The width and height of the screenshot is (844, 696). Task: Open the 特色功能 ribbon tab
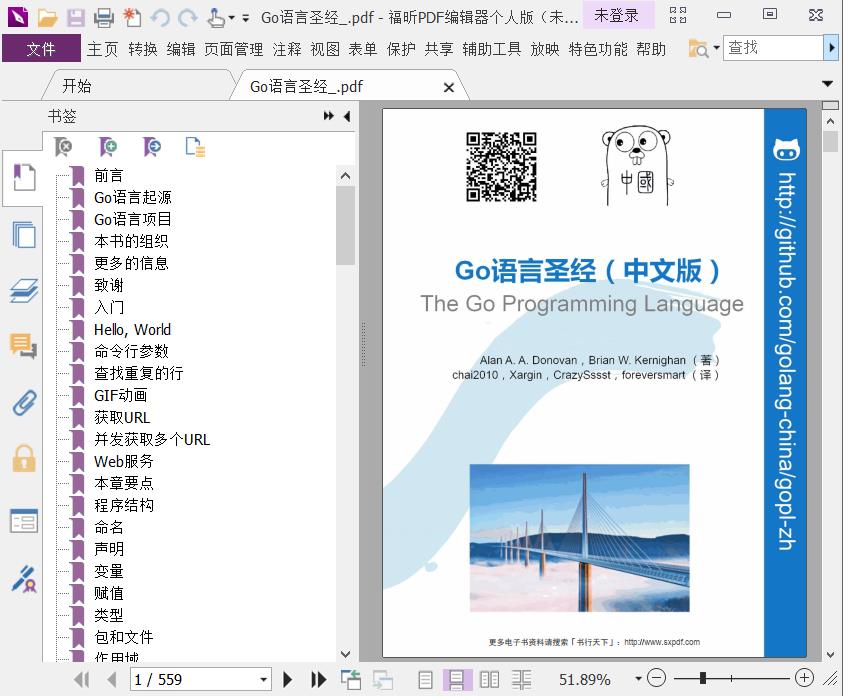(598, 49)
